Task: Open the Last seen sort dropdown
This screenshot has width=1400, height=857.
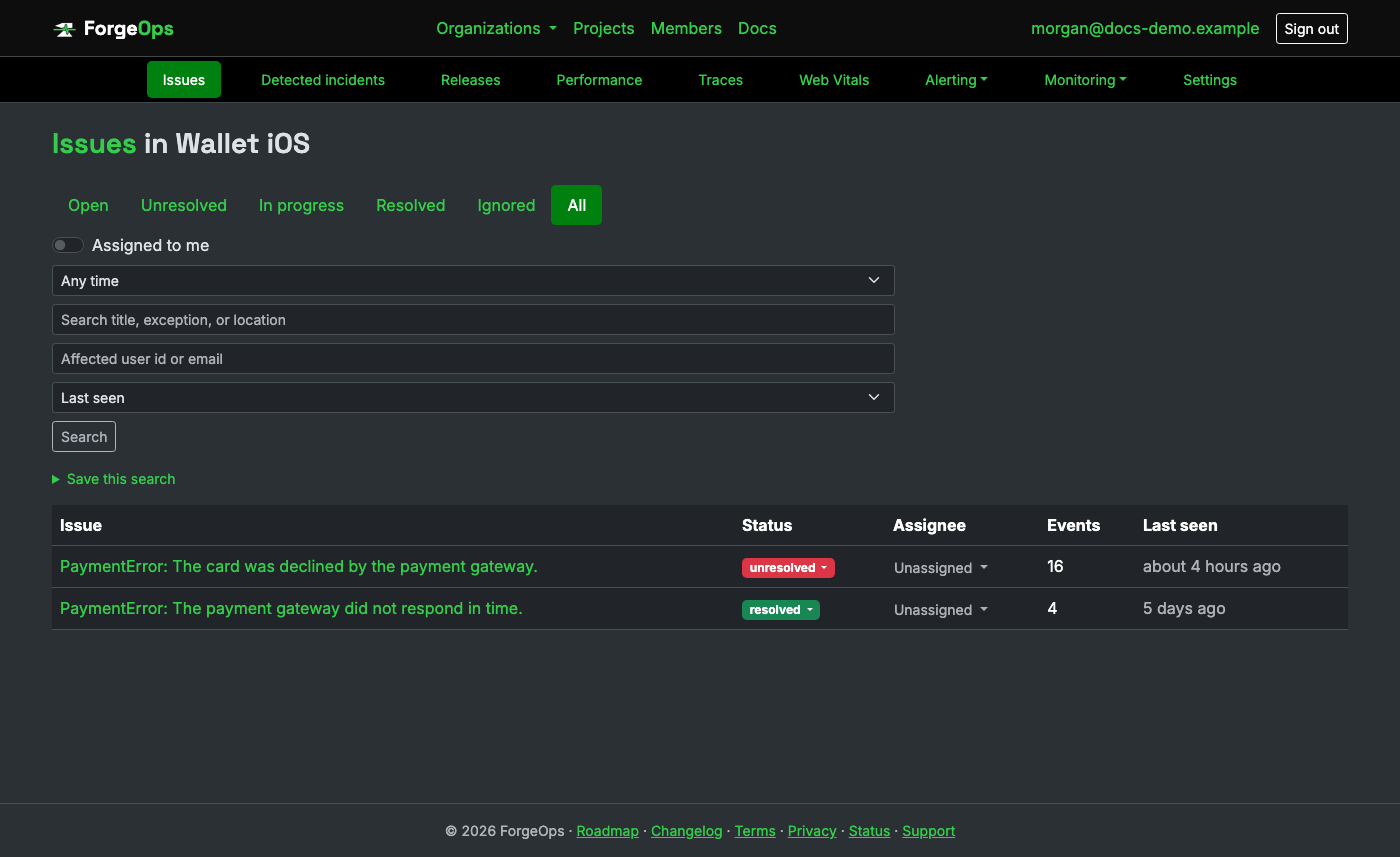Action: click(x=473, y=398)
